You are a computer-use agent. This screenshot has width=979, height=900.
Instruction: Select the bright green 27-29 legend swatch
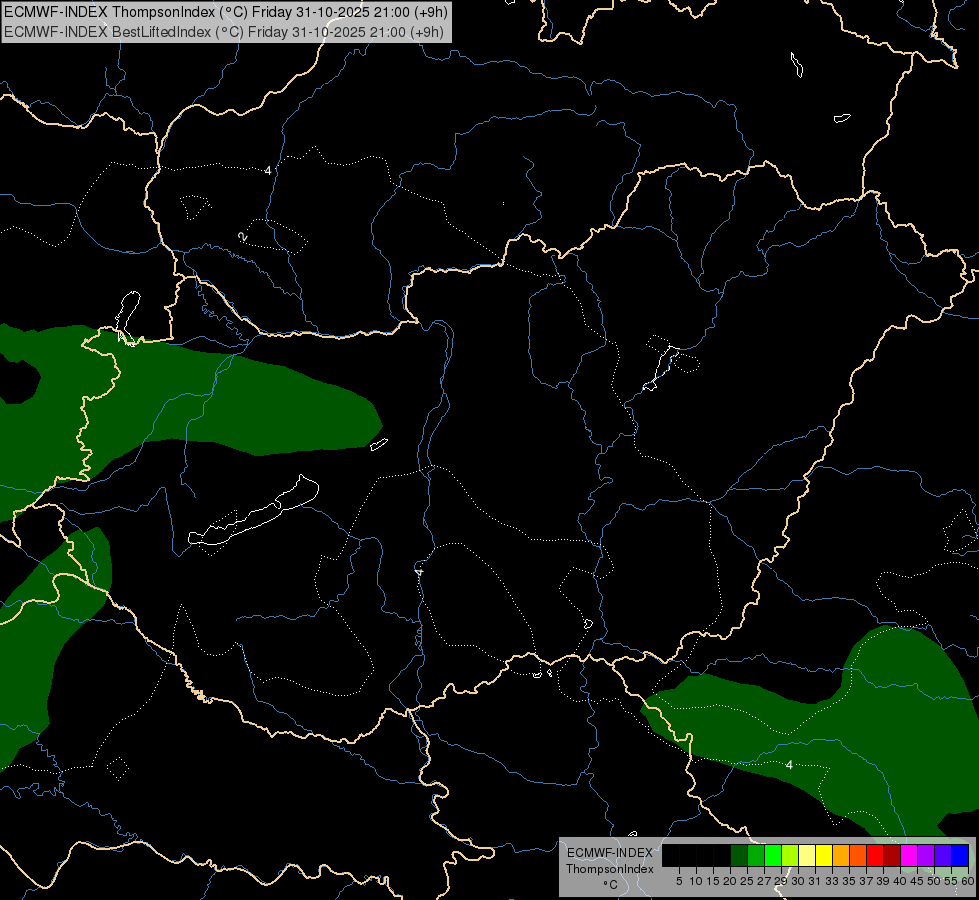773,855
